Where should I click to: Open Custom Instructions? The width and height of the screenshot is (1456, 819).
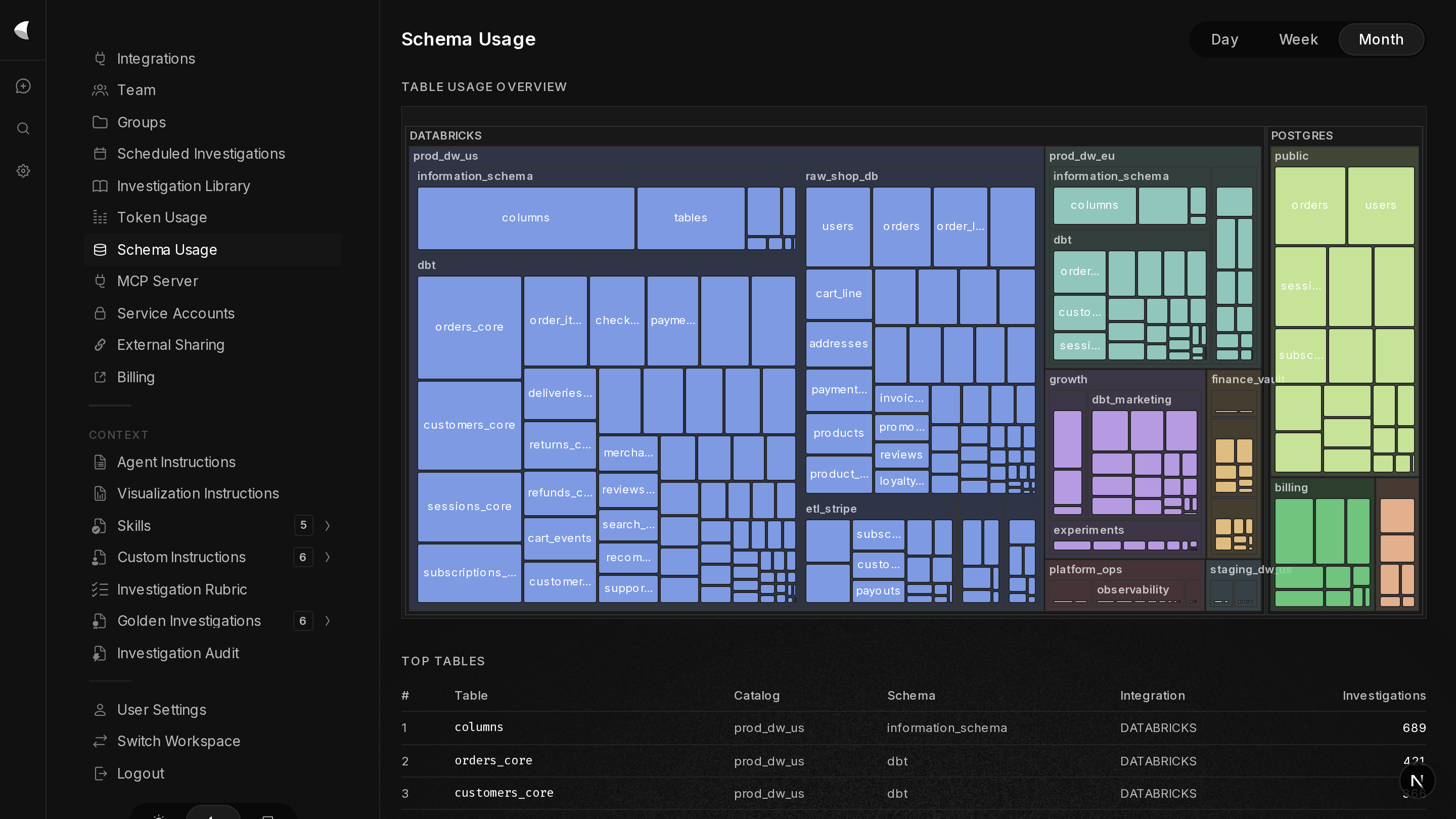pyautogui.click(x=181, y=557)
